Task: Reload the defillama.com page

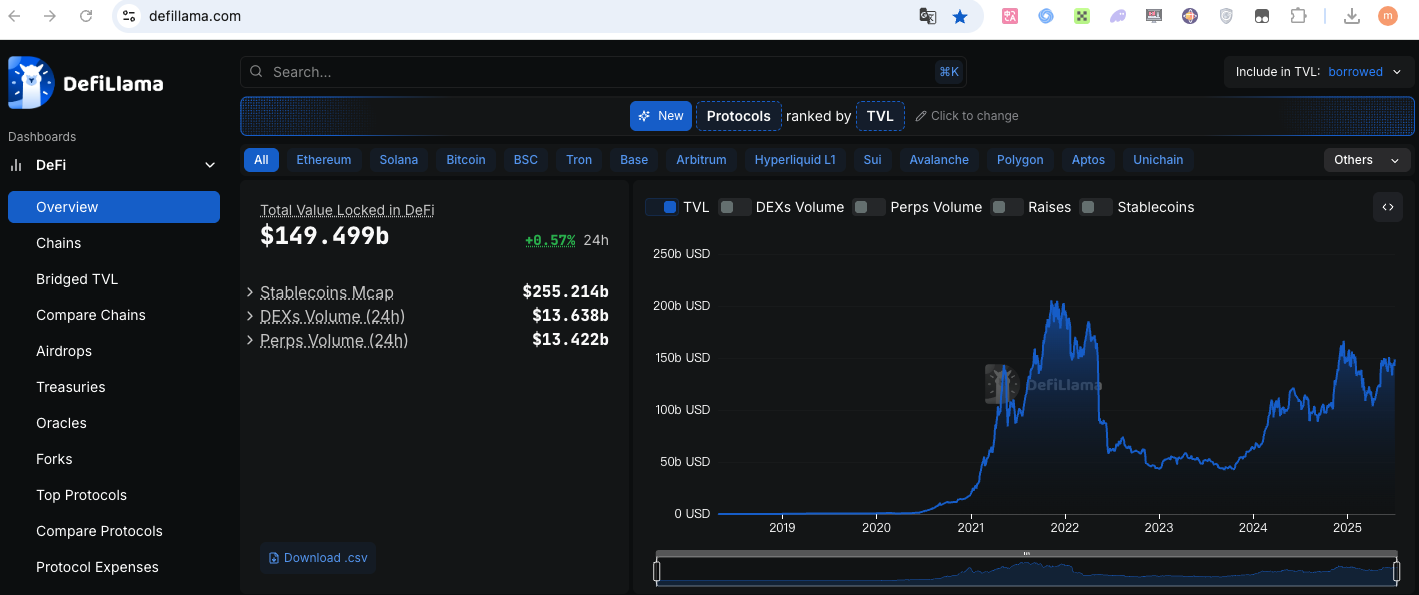Action: point(86,16)
